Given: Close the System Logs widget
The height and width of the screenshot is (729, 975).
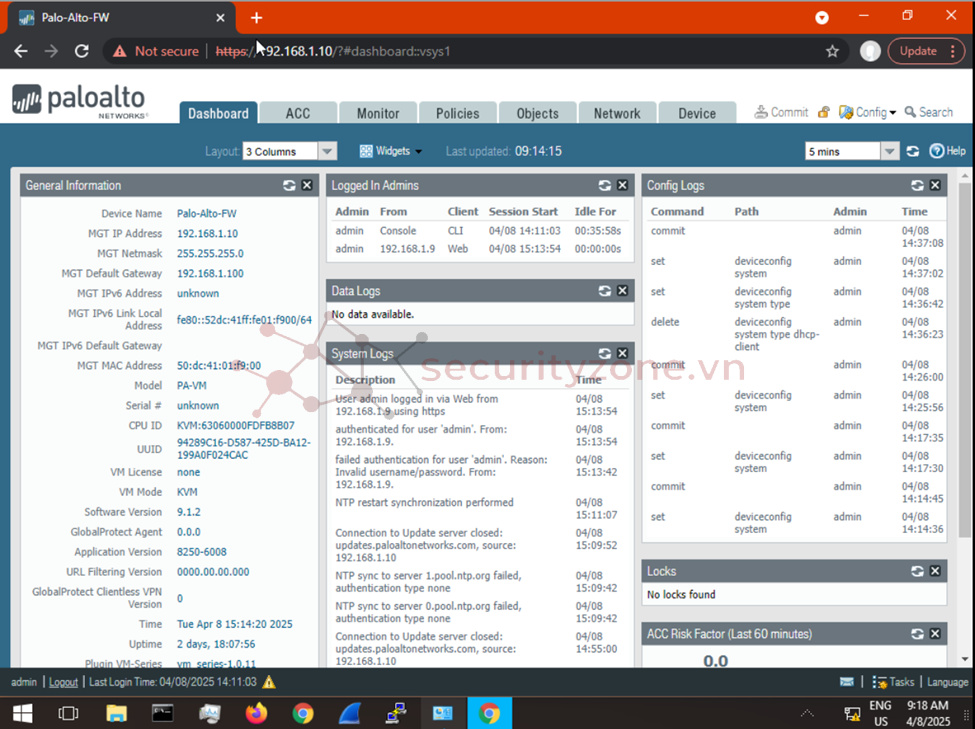Looking at the screenshot, I should [622, 353].
